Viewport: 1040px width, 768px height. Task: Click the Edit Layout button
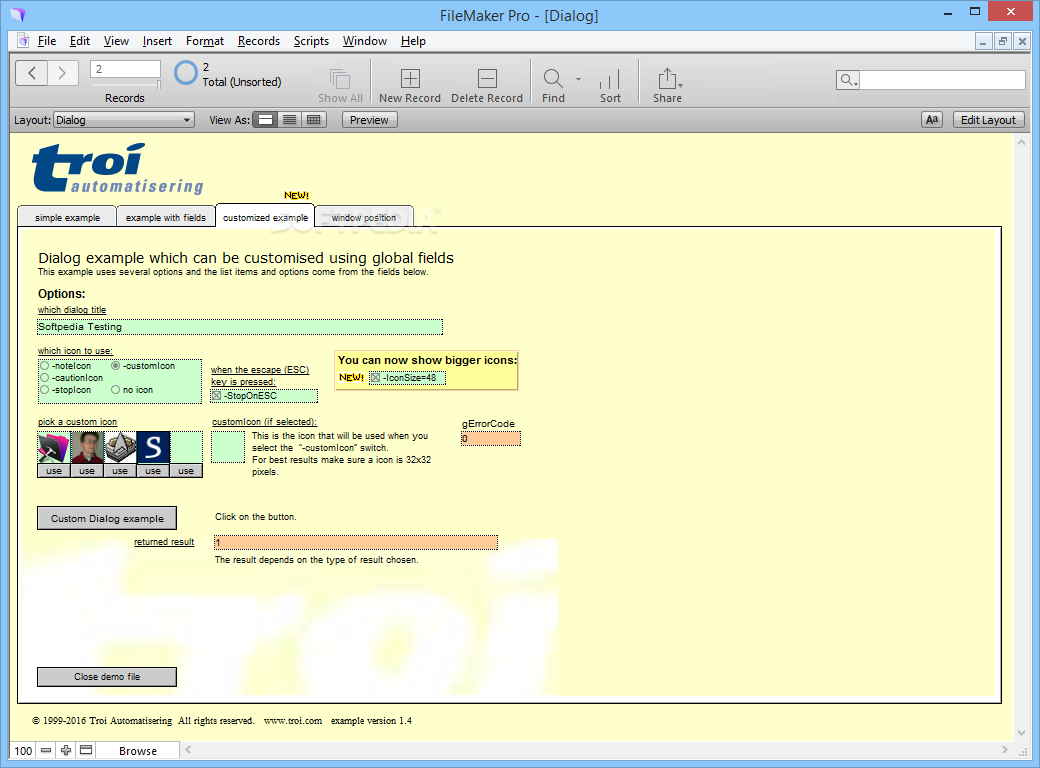tap(988, 120)
